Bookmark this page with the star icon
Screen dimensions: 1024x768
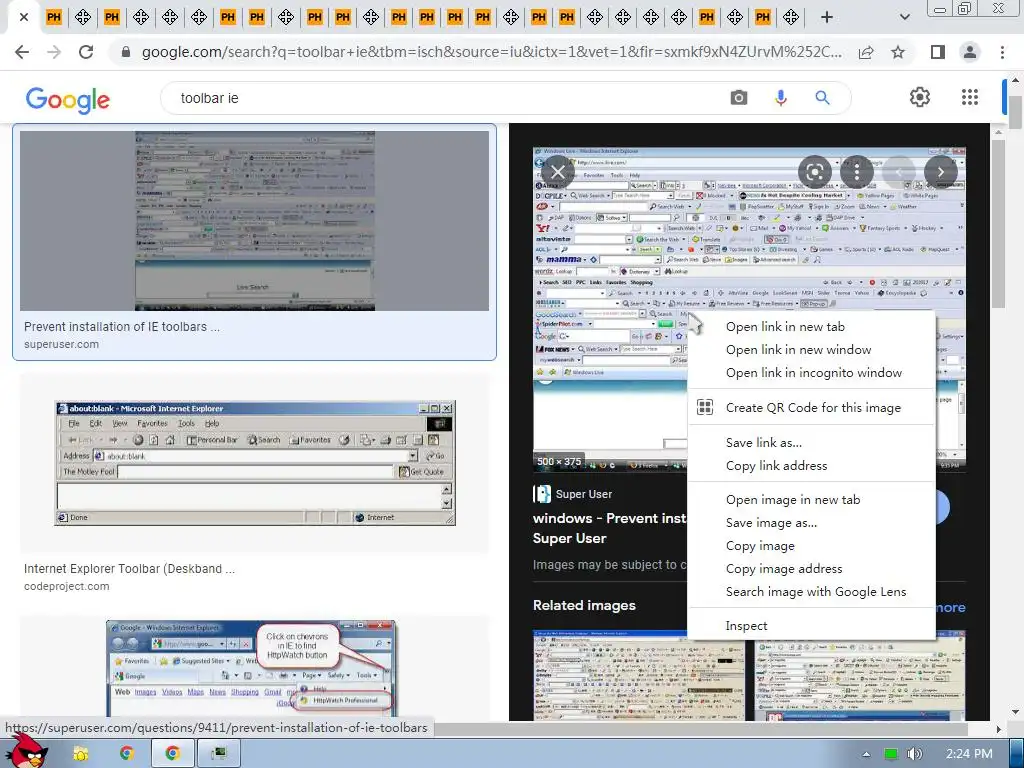point(898,52)
